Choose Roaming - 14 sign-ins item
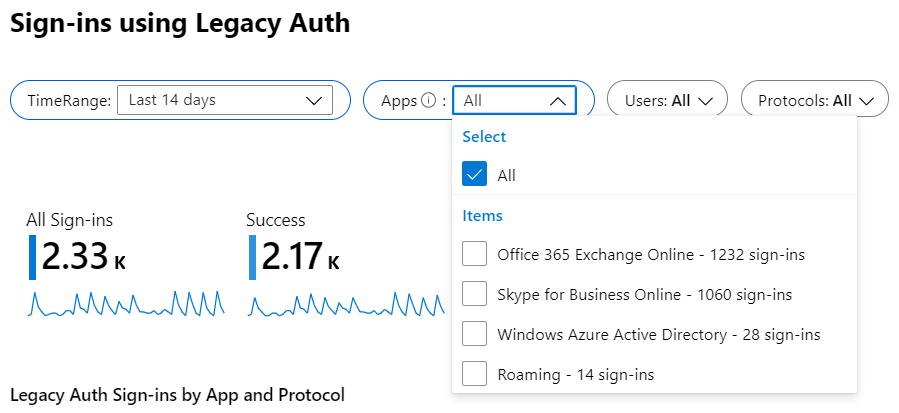The width and height of the screenshot is (899, 413). [x=575, y=374]
